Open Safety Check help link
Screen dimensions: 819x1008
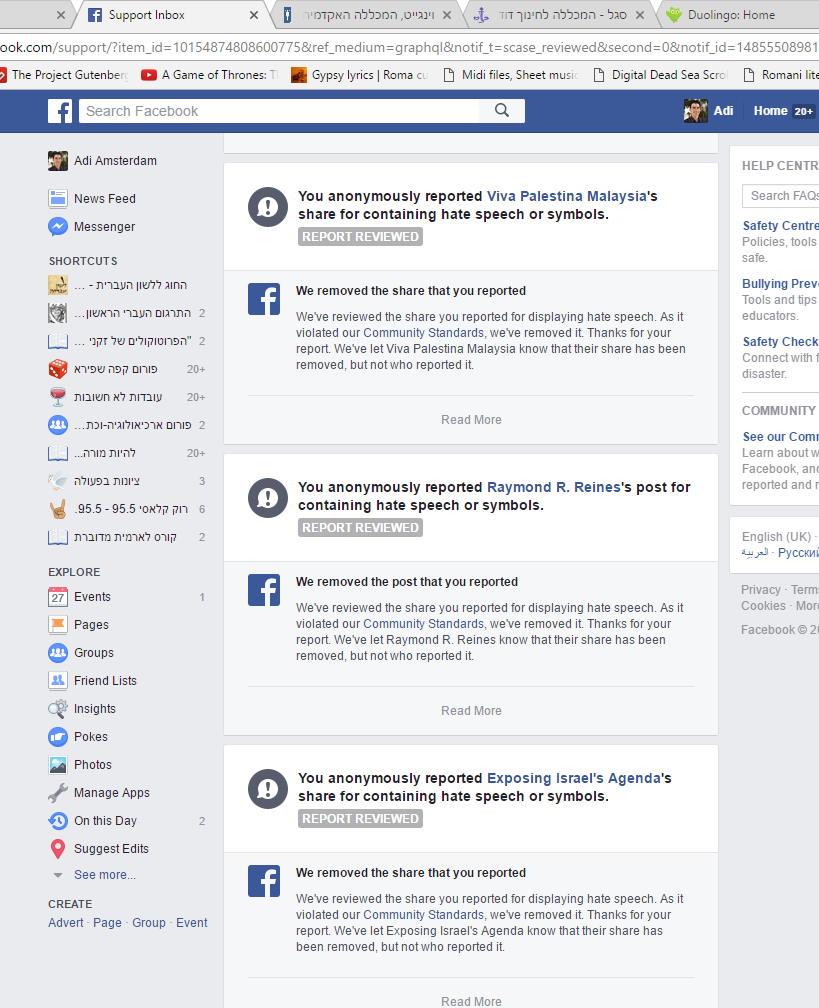780,342
